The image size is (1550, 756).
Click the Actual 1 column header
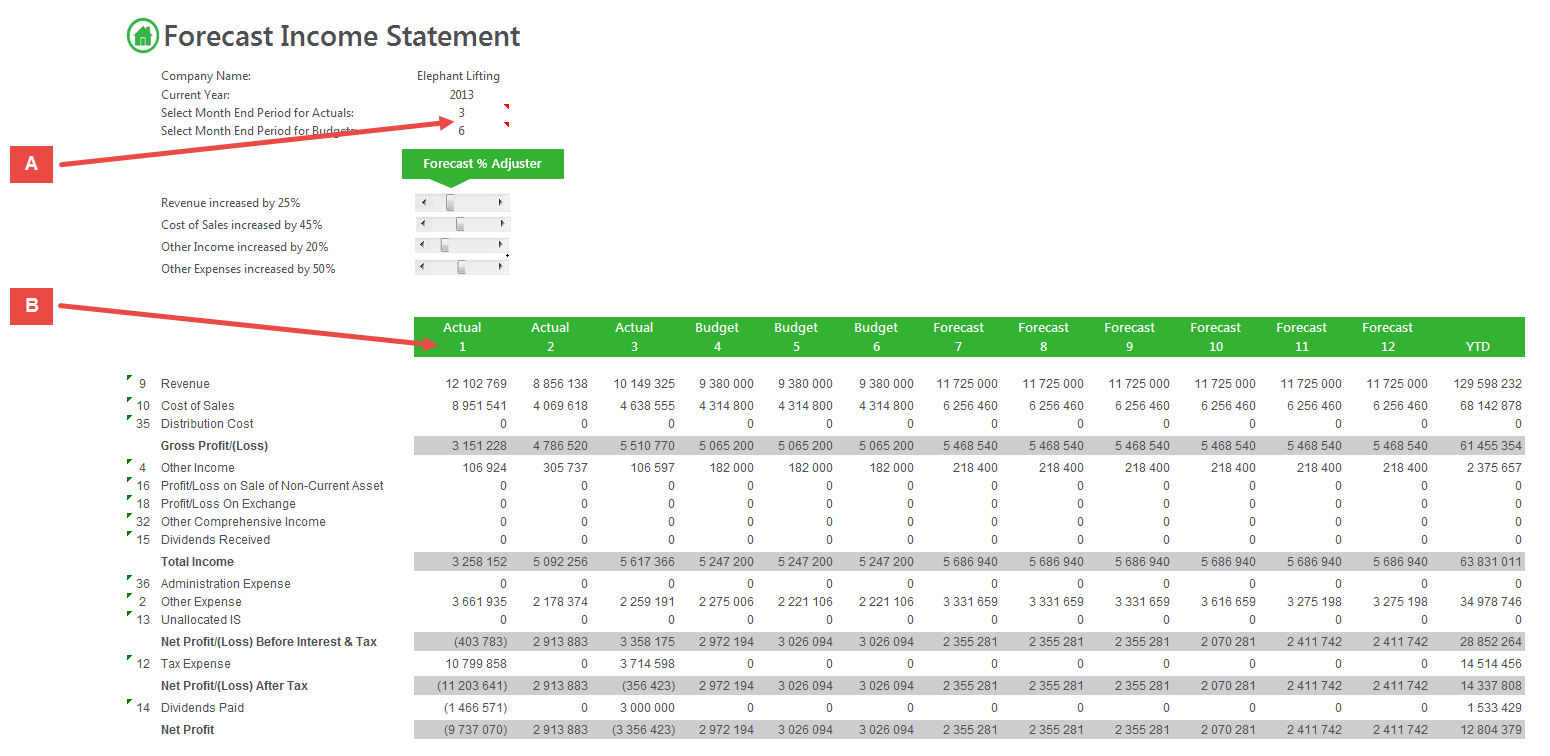pyautogui.click(x=462, y=337)
